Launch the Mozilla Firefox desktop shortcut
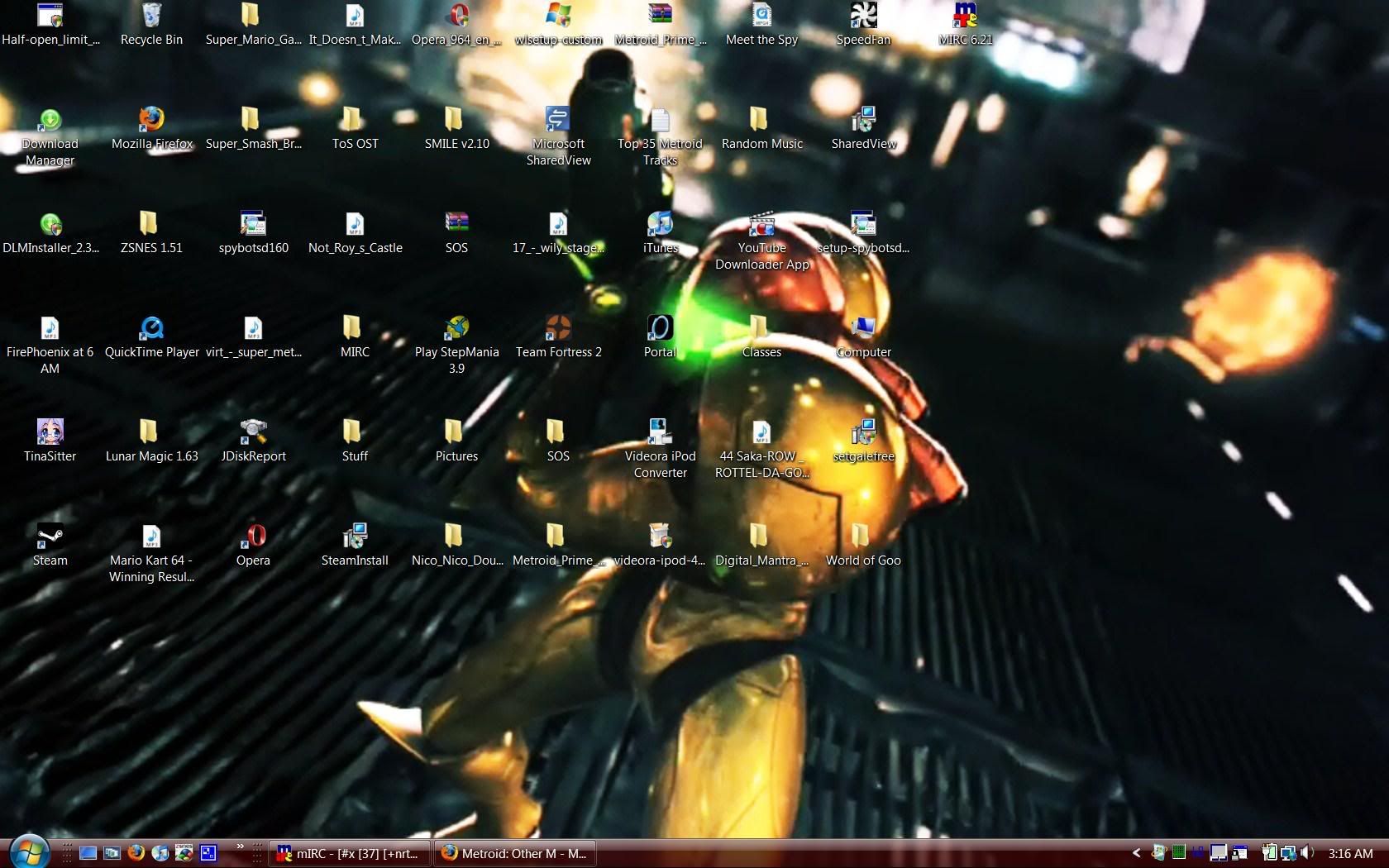This screenshot has height=868, width=1389. (151, 120)
